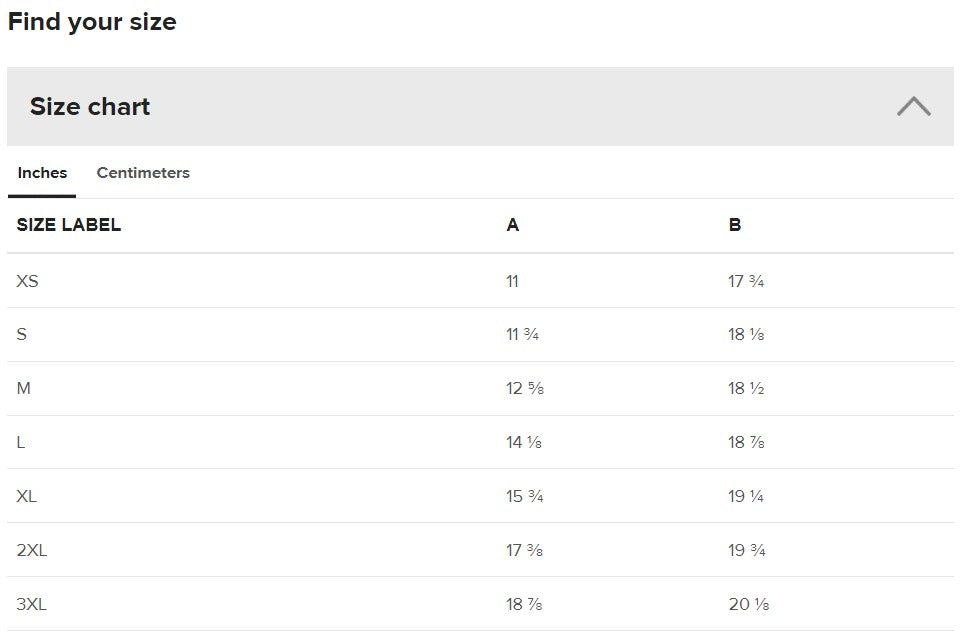Click the M measurement B value 18 ½
Image resolution: width=972 pixels, height=642 pixels.
click(746, 388)
